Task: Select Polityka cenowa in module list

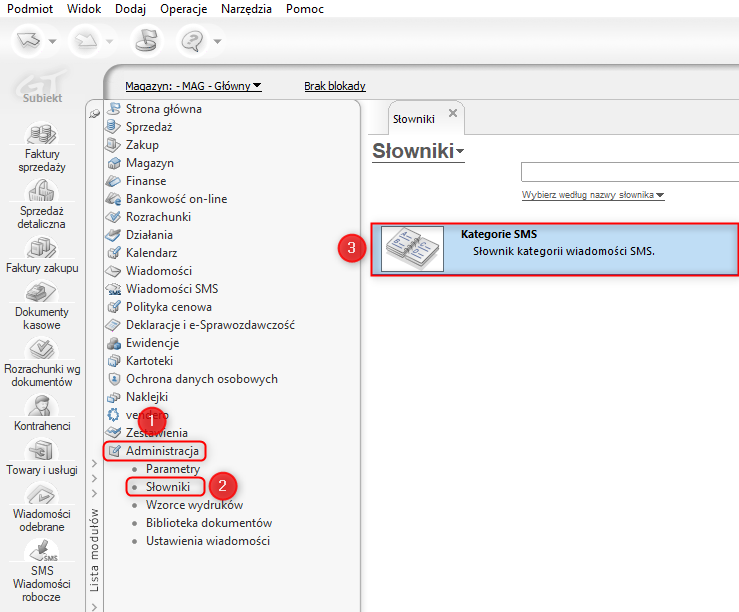Action: pos(169,307)
